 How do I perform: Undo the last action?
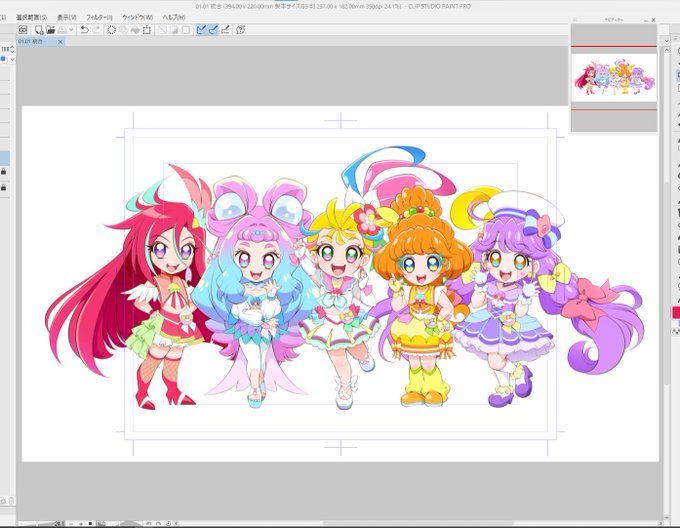pos(85,29)
